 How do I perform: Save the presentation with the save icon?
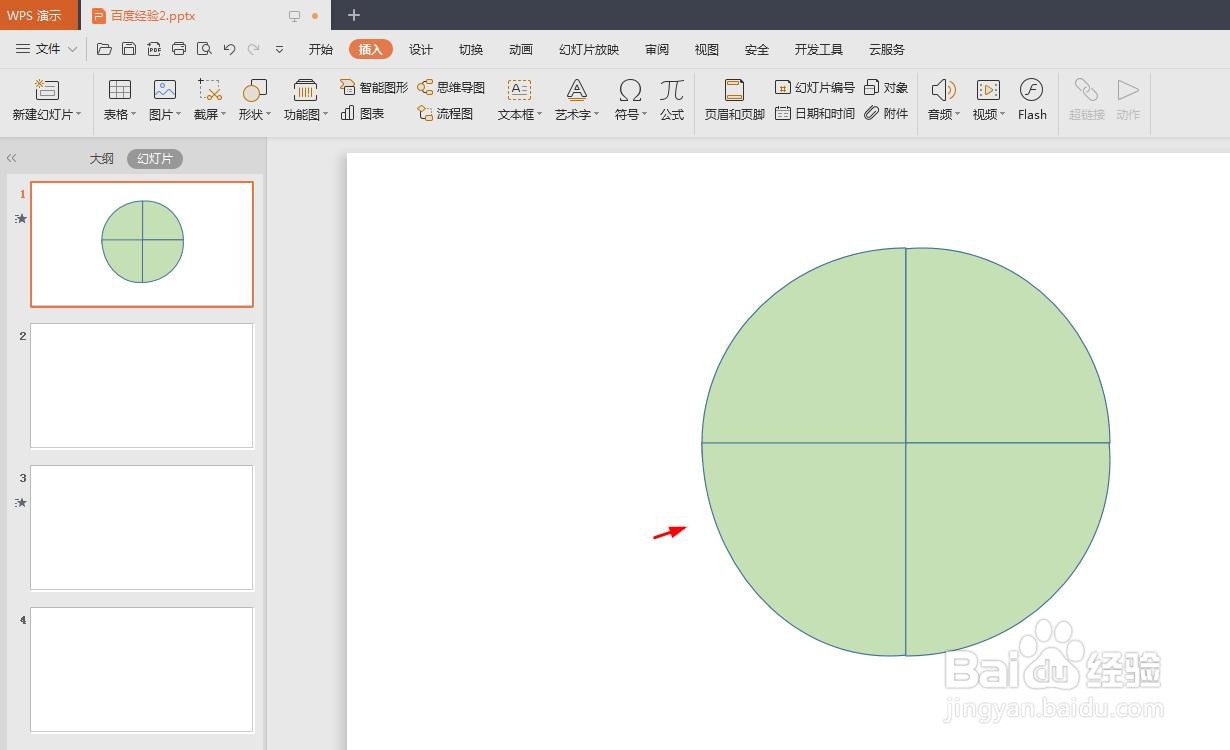(129, 49)
